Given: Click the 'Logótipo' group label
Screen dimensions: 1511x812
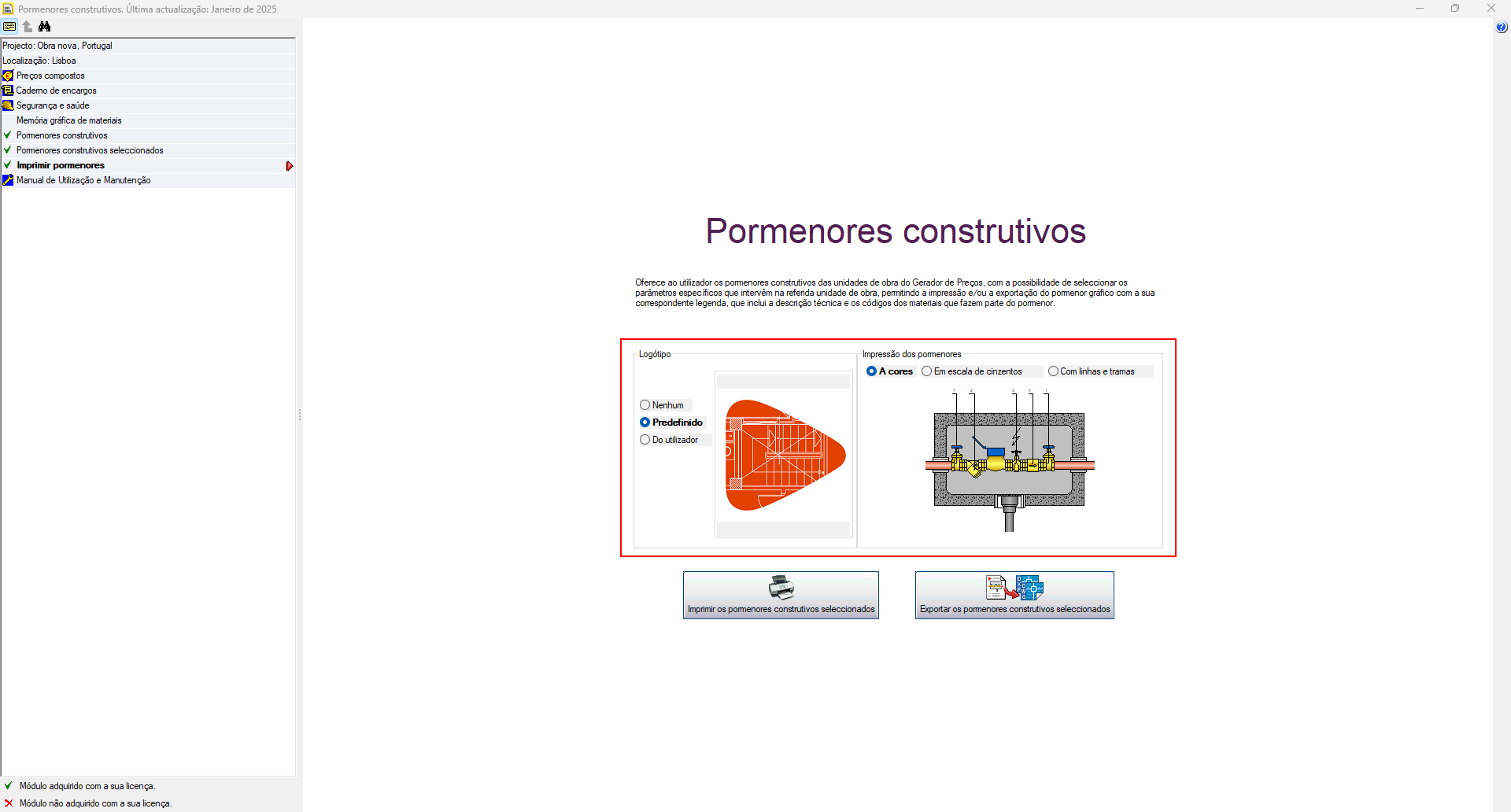Looking at the screenshot, I should [655, 354].
